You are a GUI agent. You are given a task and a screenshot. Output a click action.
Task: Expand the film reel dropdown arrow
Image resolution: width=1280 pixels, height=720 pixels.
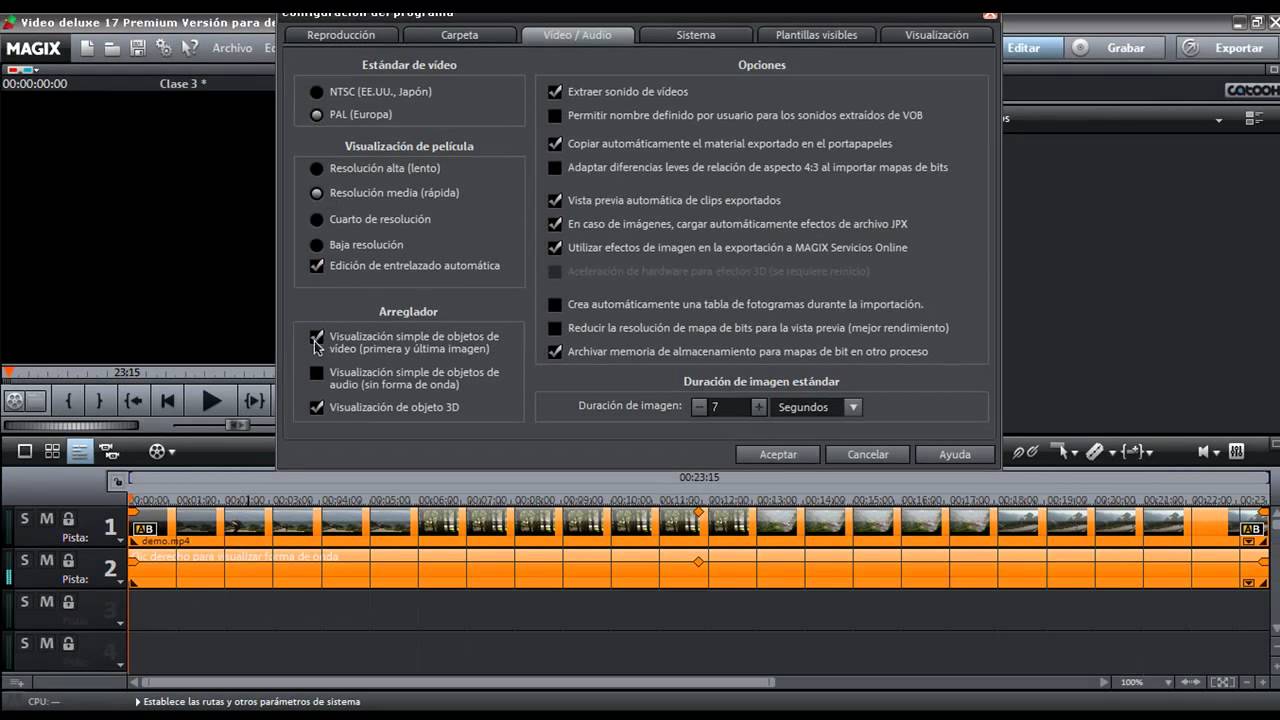point(172,452)
